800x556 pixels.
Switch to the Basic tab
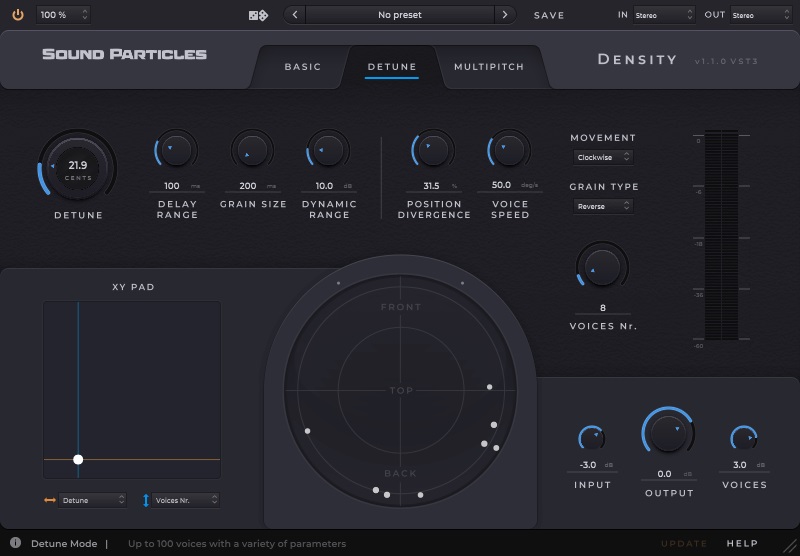tap(303, 67)
